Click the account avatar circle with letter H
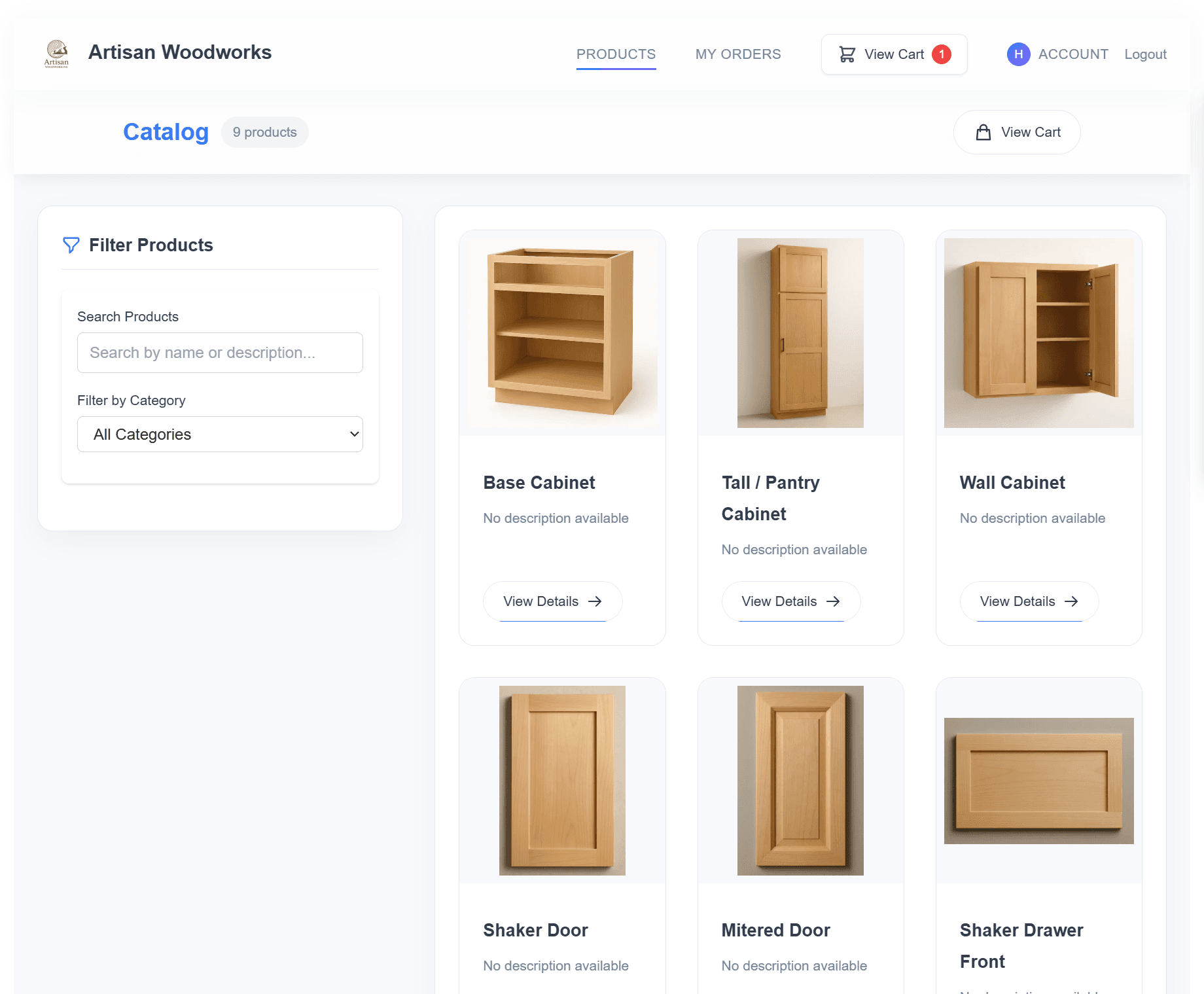 [x=1018, y=54]
